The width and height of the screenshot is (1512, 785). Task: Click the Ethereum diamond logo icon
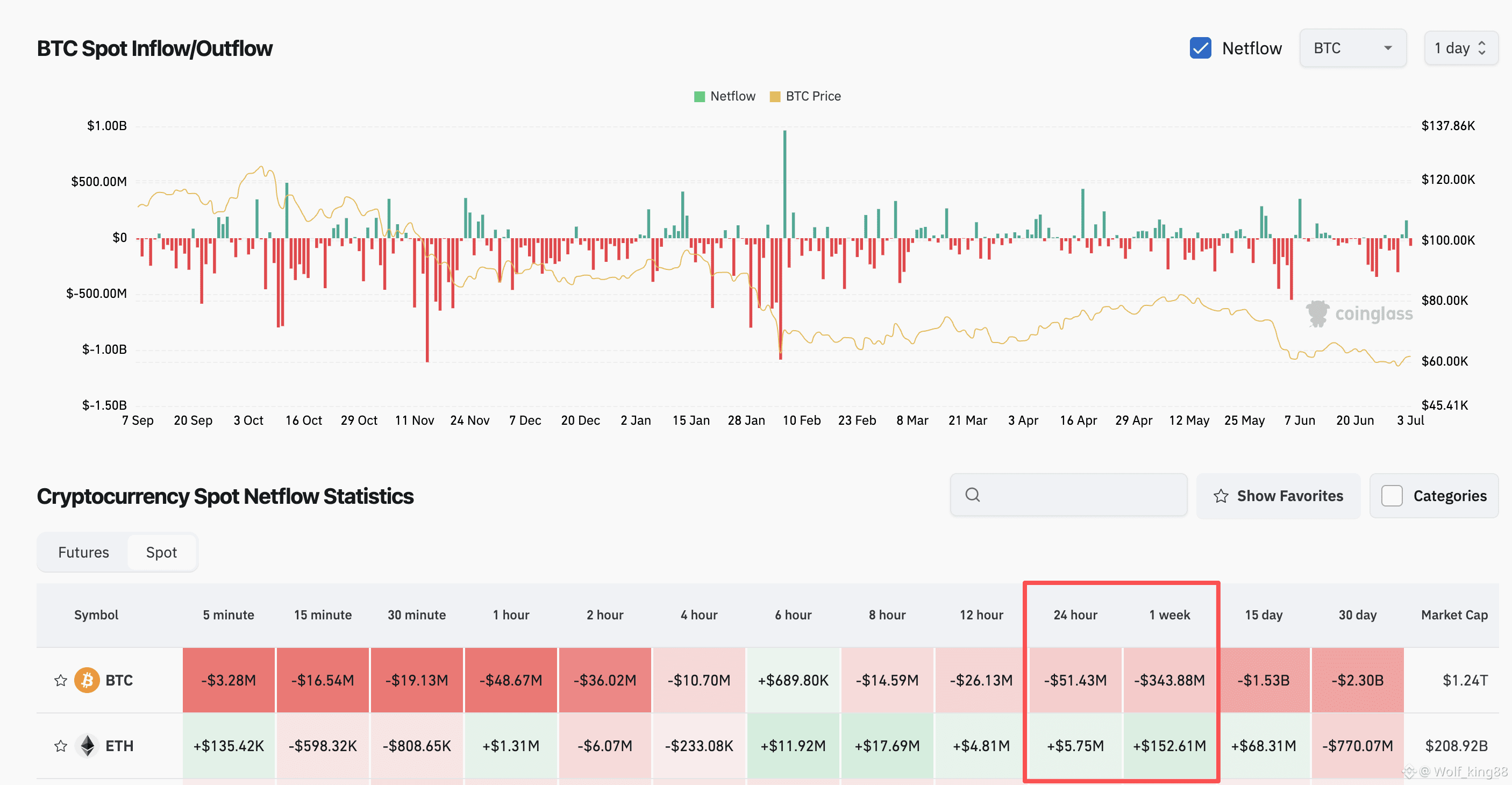[88, 746]
